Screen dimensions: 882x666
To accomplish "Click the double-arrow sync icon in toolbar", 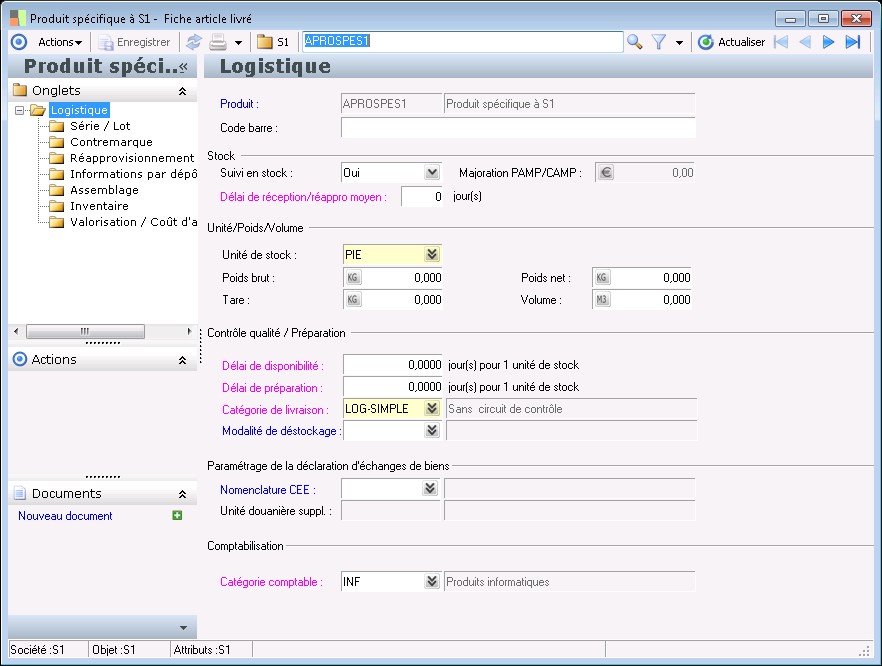I will point(193,42).
